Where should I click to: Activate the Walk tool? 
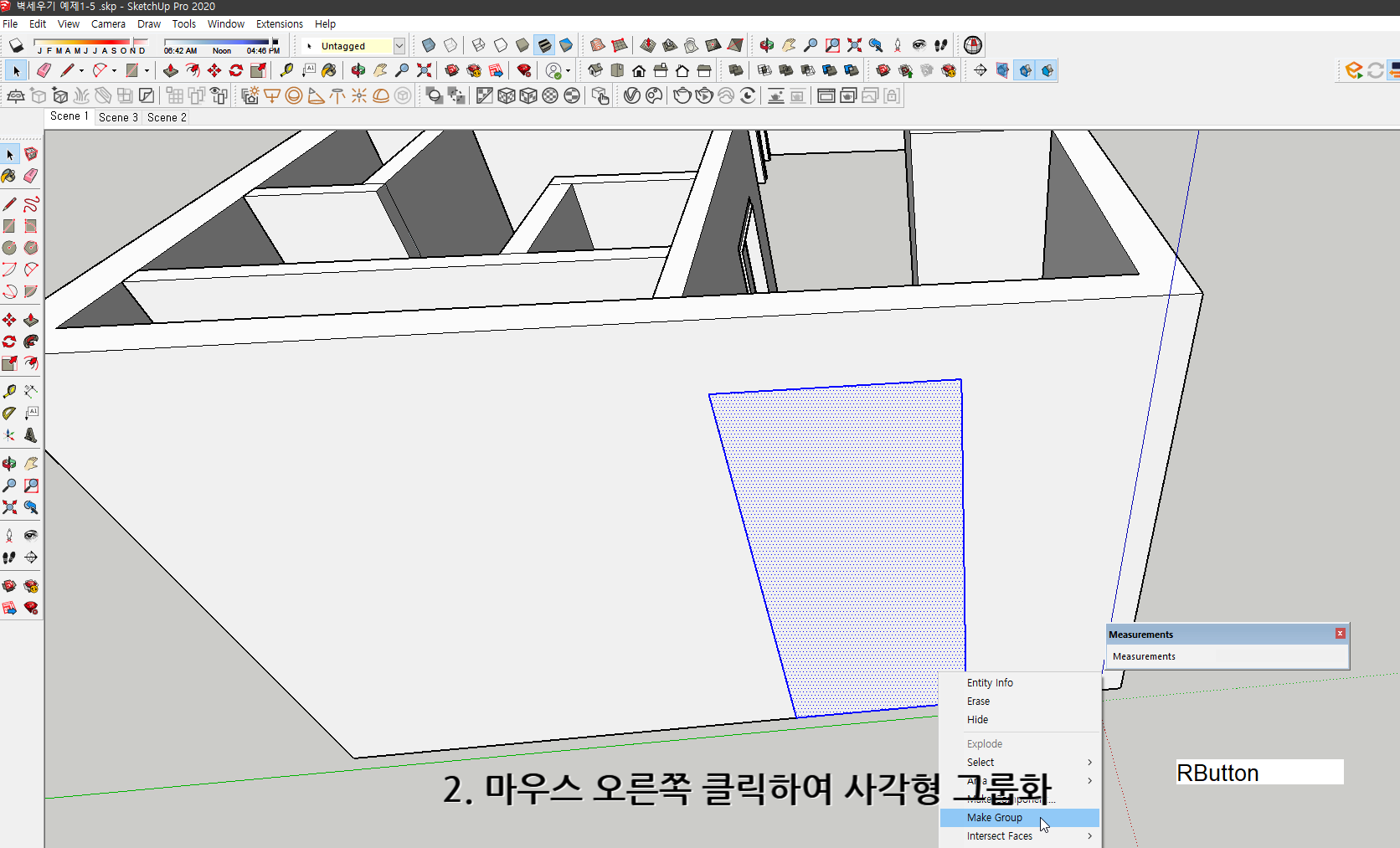(x=9, y=558)
